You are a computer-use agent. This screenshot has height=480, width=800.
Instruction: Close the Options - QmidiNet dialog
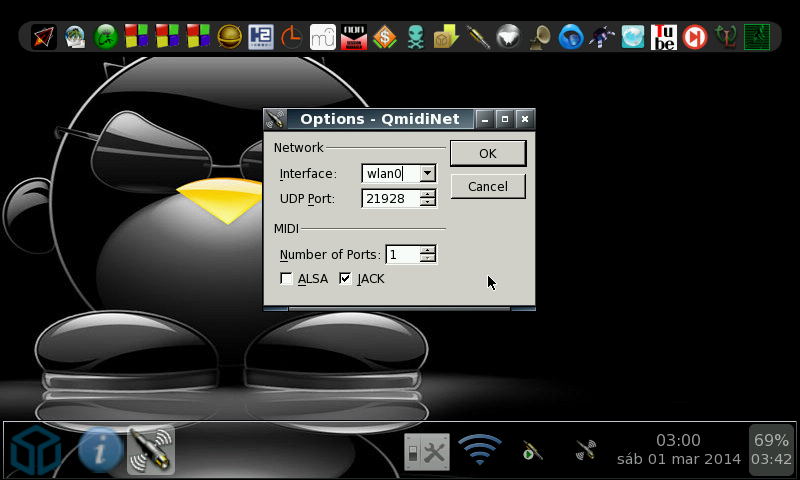524,119
